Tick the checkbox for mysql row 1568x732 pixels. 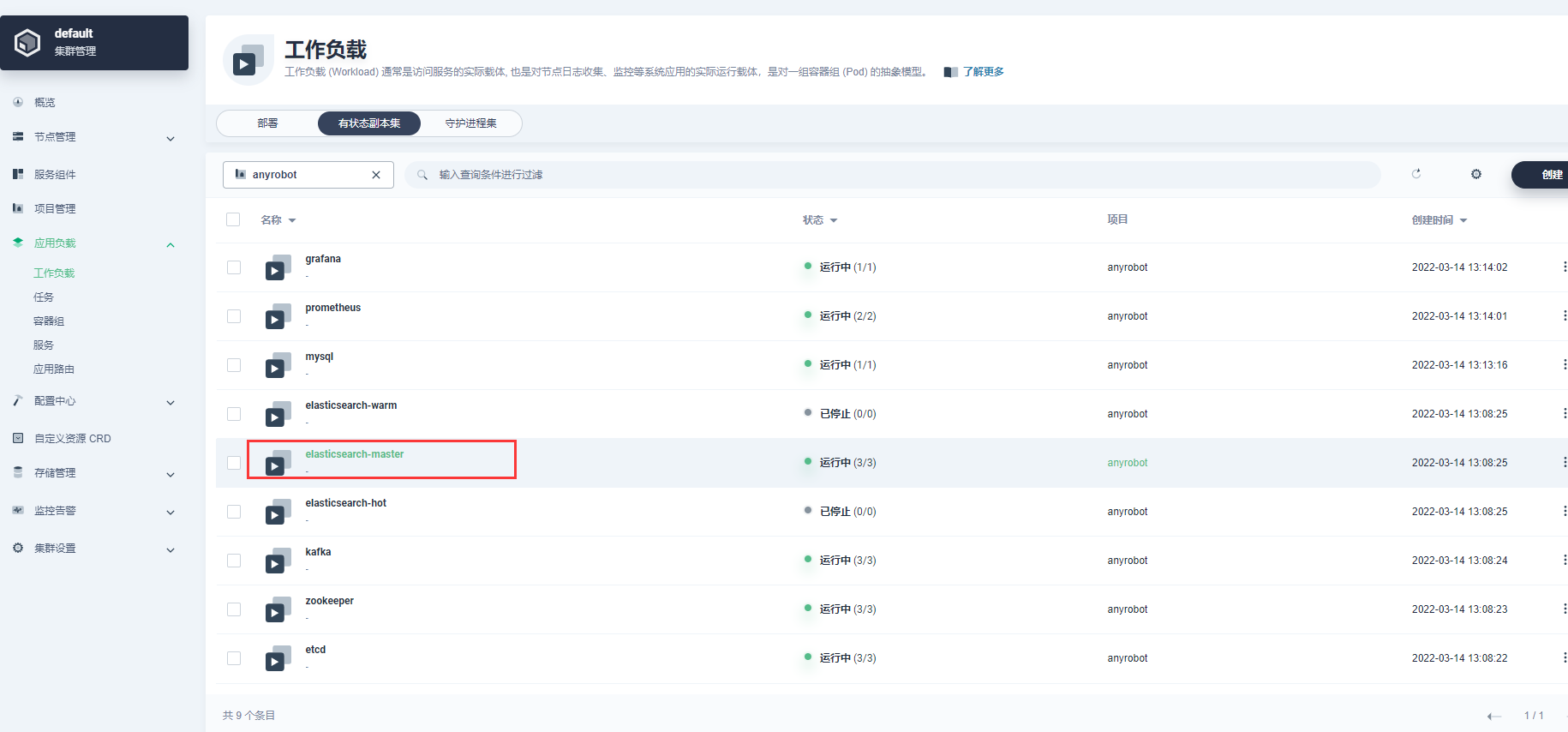[x=234, y=365]
